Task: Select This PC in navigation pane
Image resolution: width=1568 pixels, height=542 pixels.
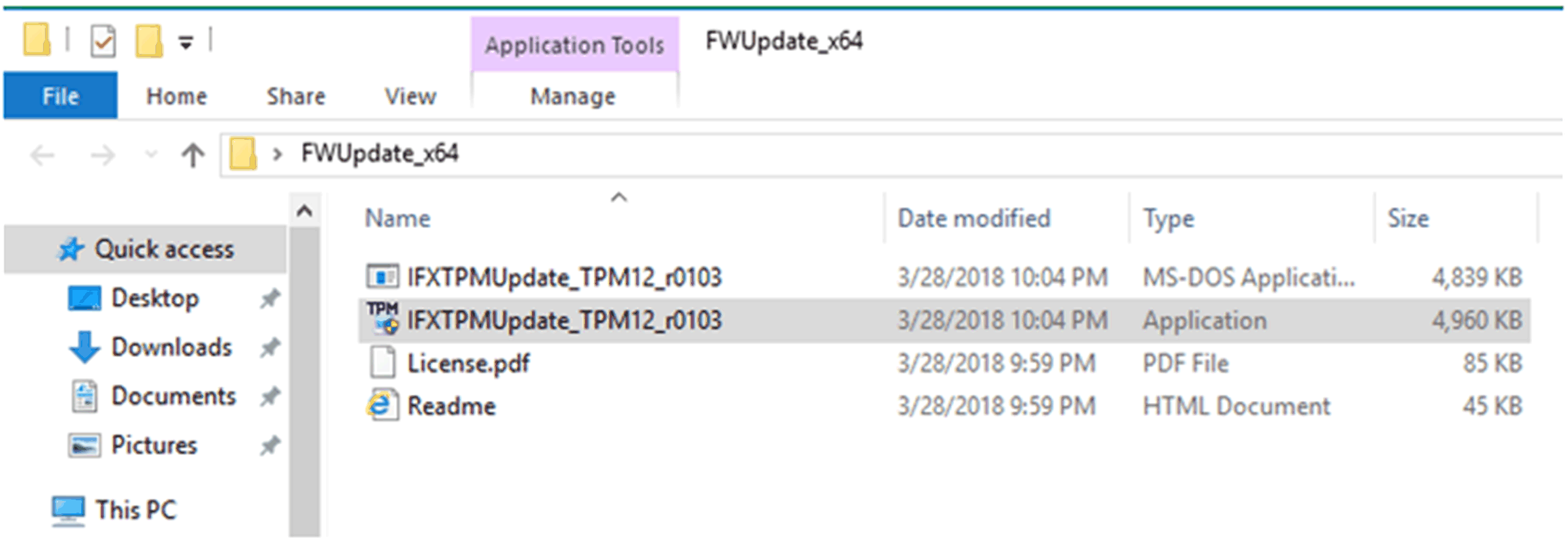Action: pos(135,509)
